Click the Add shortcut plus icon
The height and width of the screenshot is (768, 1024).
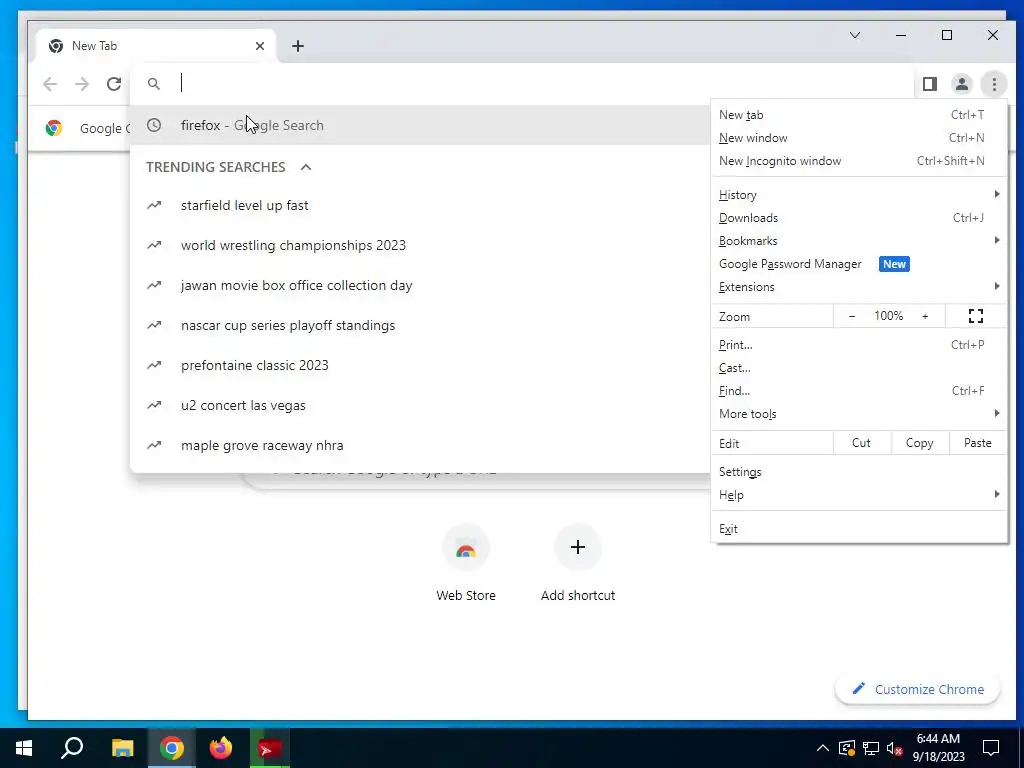(578, 547)
